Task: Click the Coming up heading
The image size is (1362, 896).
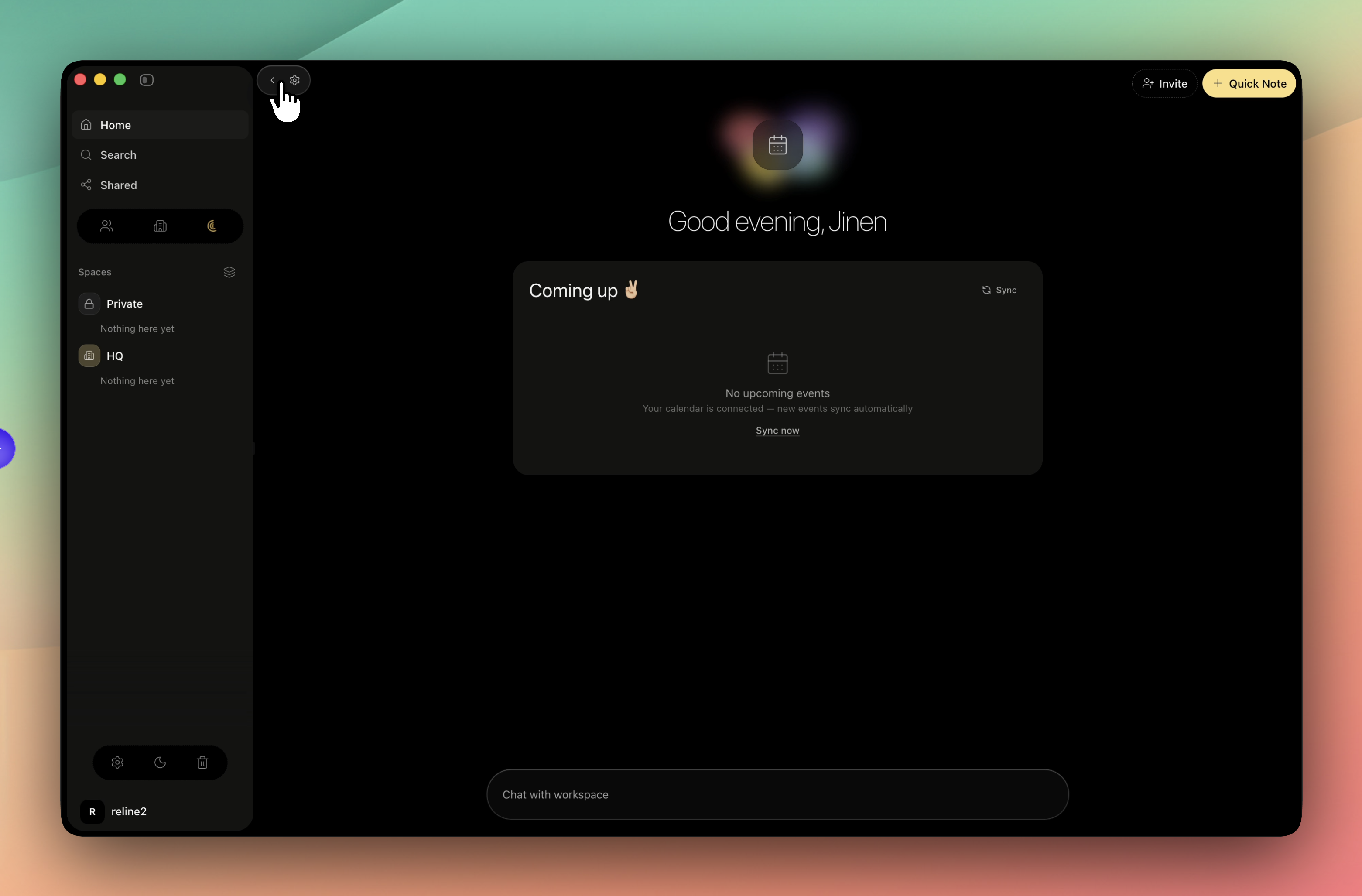Action: tap(584, 290)
